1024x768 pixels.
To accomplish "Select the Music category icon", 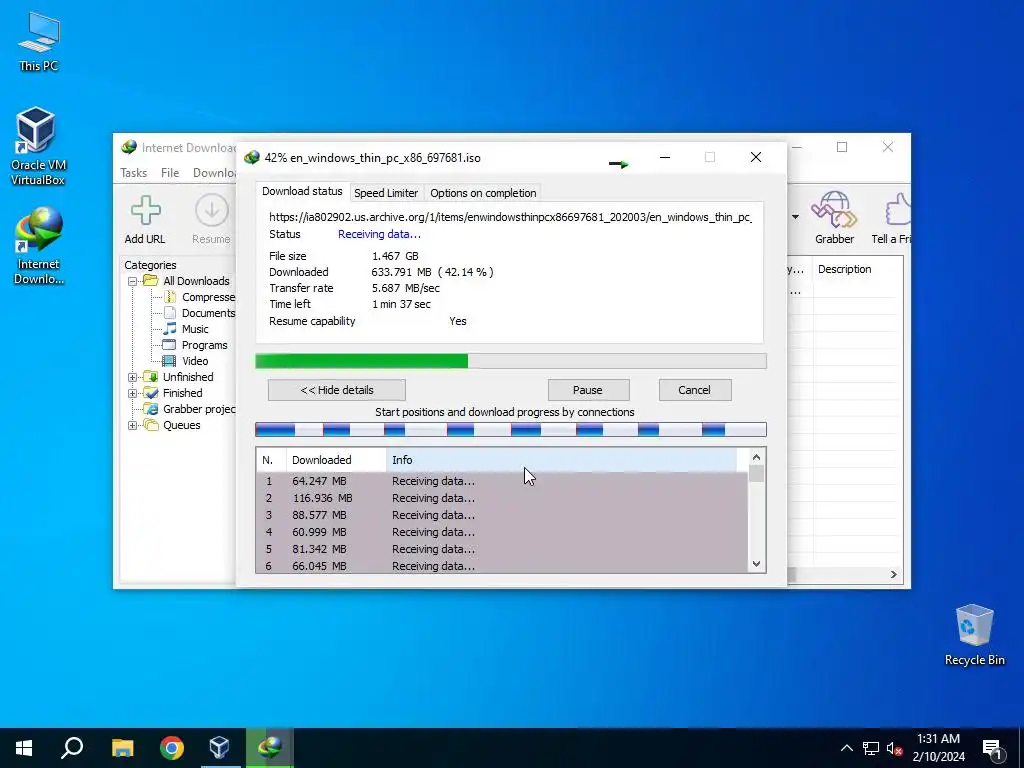I will click(x=170, y=328).
